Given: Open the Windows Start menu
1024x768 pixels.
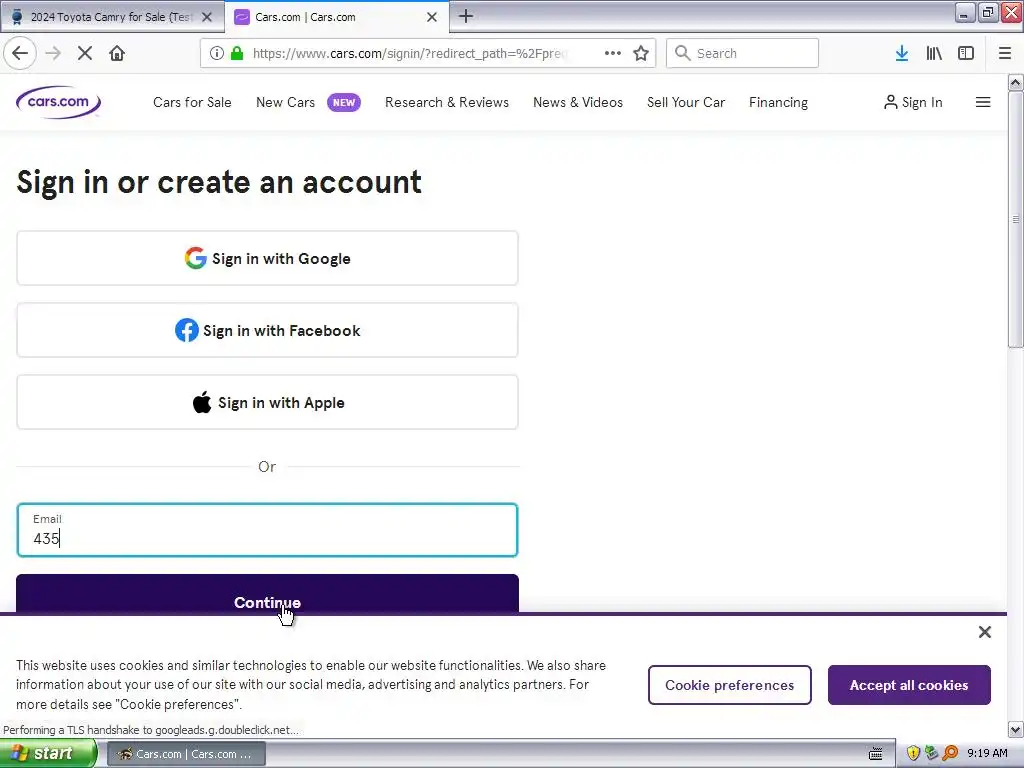Looking at the screenshot, I should (x=48, y=754).
